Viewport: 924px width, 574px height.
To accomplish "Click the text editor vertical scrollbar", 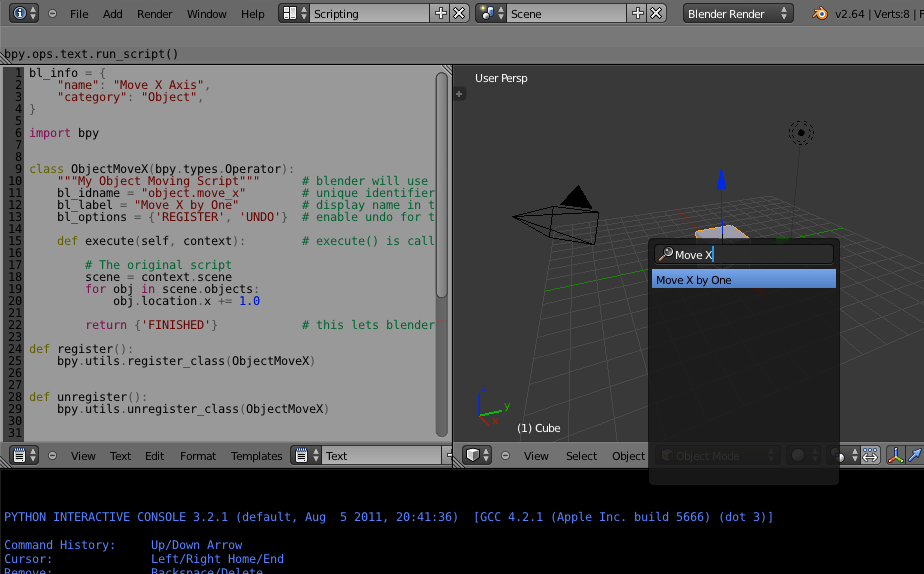I will click(x=442, y=186).
